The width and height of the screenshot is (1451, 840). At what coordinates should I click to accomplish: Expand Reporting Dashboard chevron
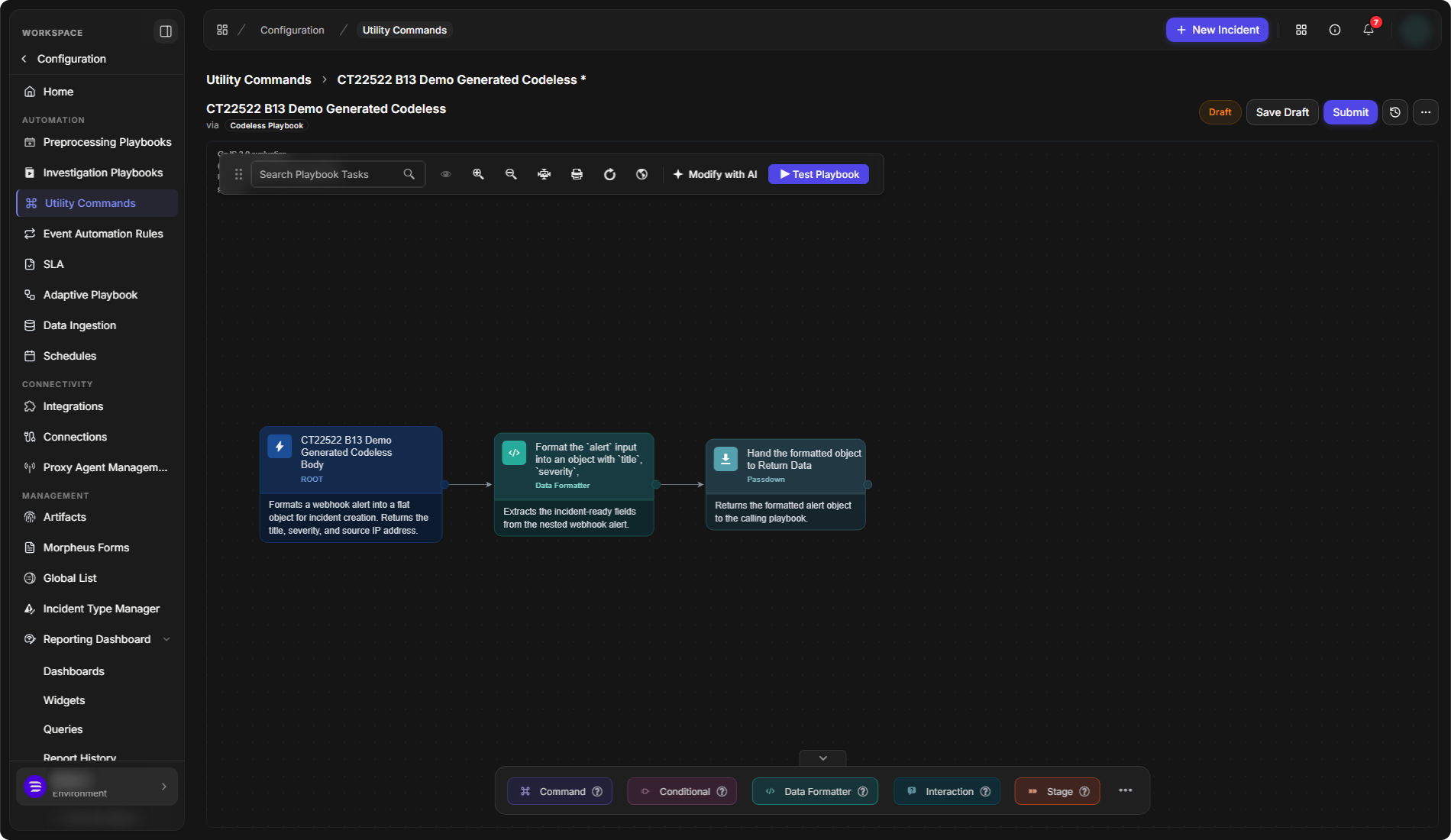166,639
